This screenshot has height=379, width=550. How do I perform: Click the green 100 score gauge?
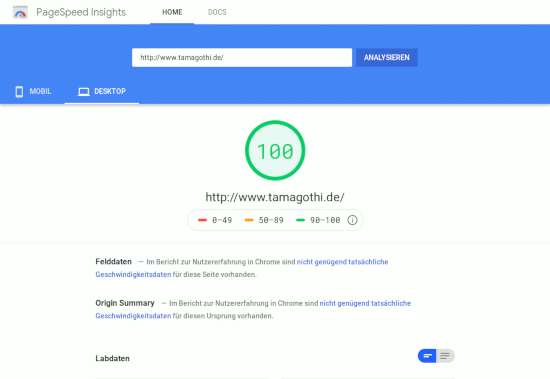tap(275, 151)
